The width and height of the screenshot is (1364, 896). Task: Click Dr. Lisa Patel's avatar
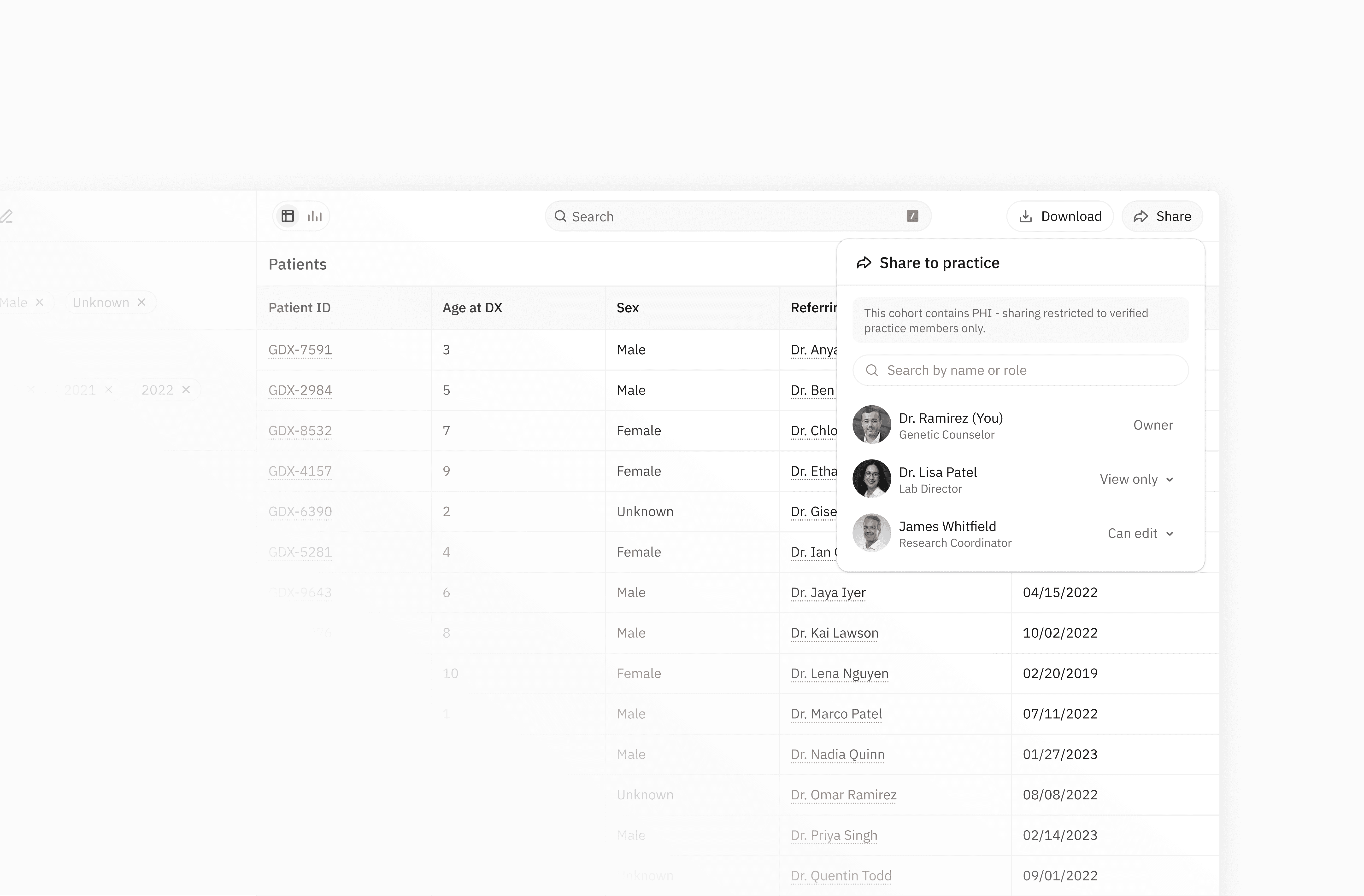(x=871, y=478)
